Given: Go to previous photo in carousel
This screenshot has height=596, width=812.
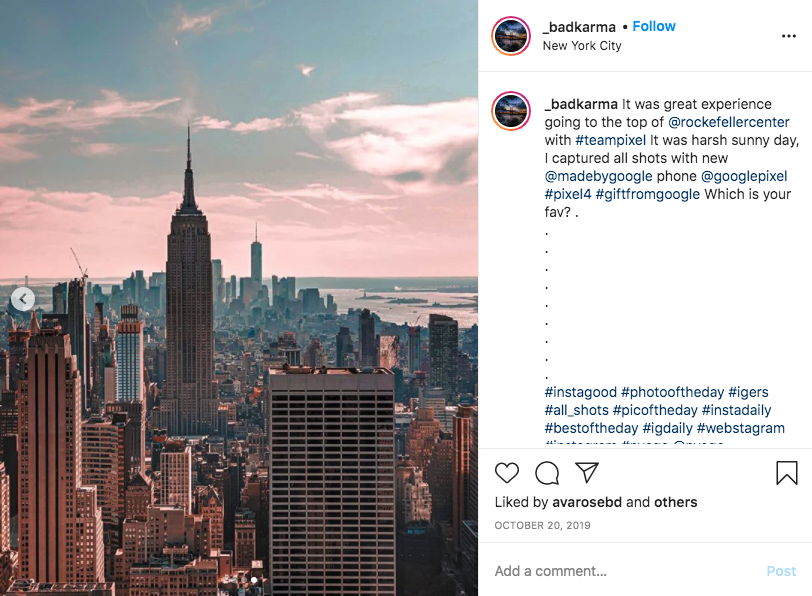Looking at the screenshot, I should click(x=23, y=299).
